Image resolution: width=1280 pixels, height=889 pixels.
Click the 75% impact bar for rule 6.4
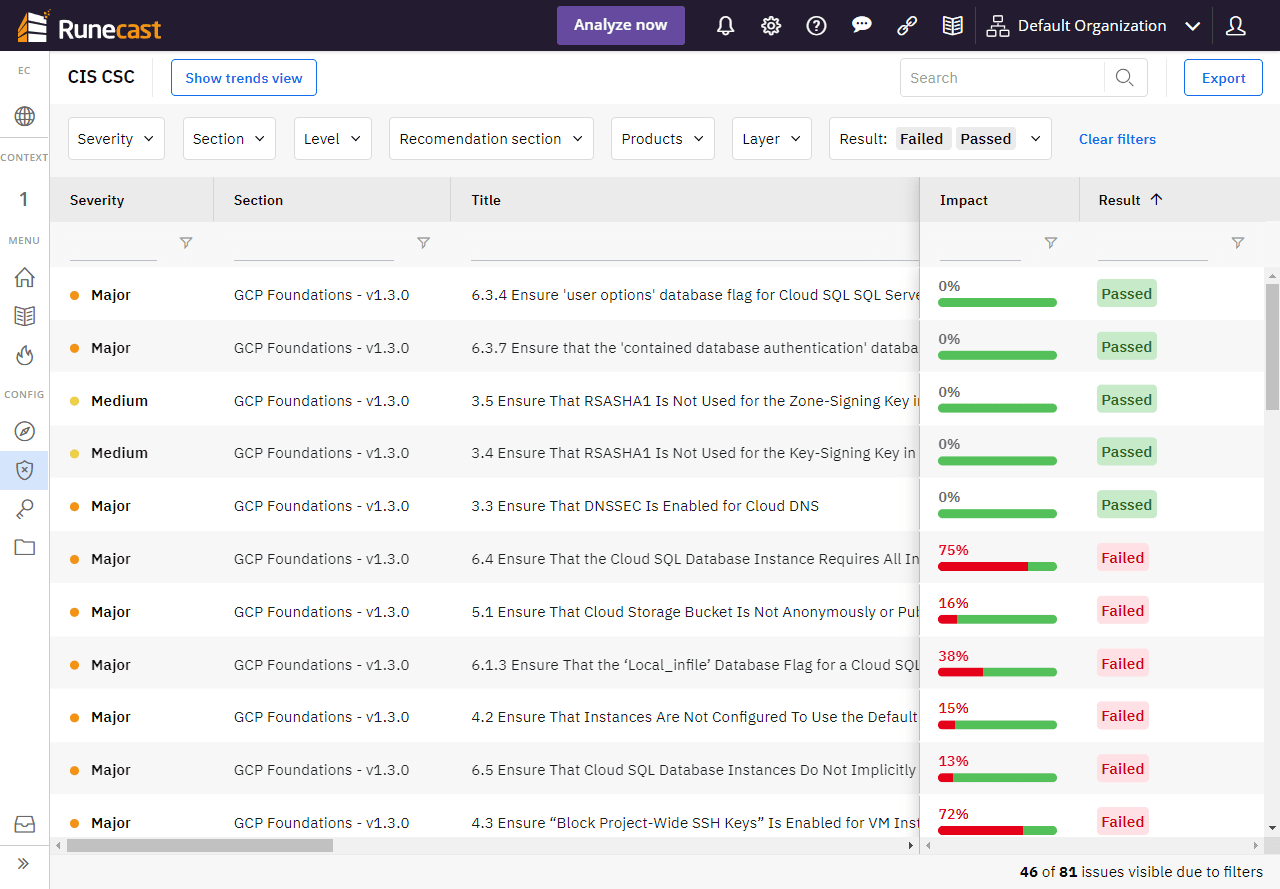coord(997,566)
